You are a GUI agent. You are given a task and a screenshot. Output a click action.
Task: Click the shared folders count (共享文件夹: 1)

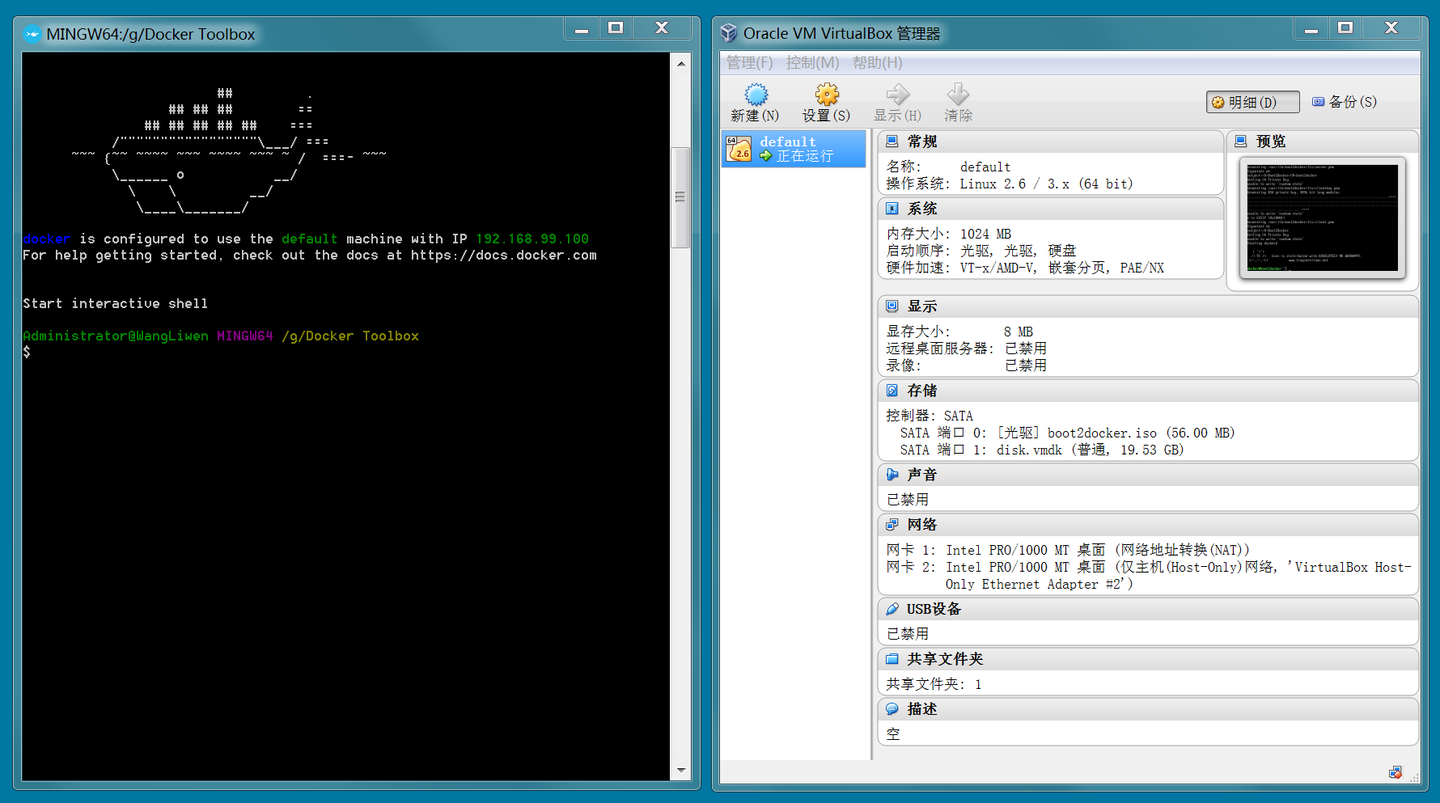934,685
